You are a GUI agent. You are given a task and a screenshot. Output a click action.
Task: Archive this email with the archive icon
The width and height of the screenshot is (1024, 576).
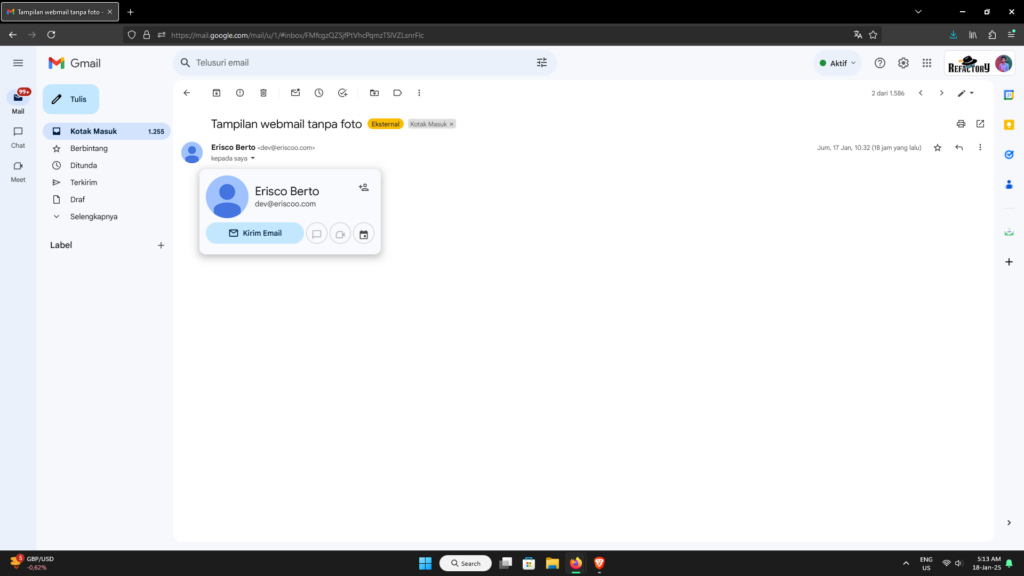coord(216,93)
